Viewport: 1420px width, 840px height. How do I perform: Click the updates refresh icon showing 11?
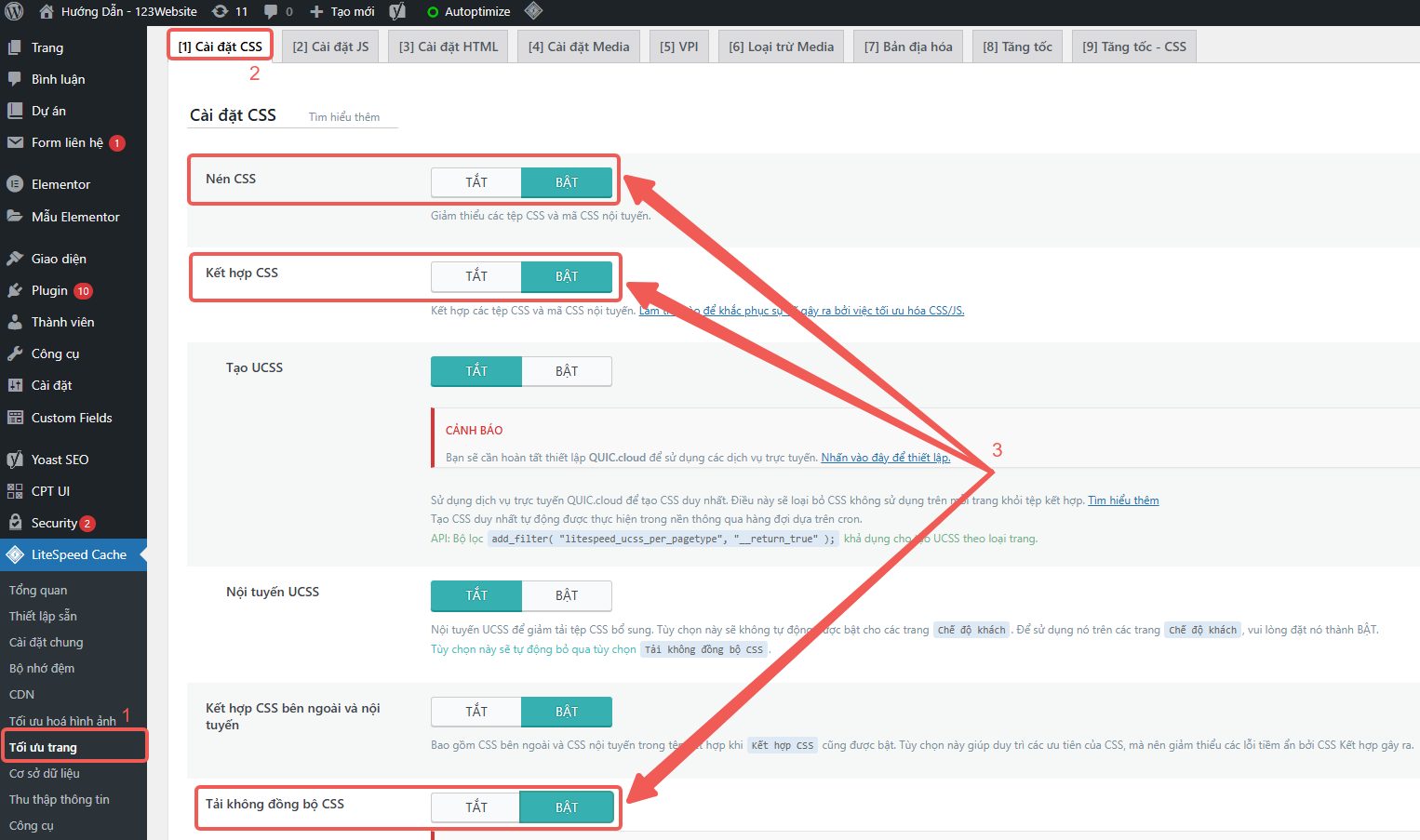[x=221, y=12]
